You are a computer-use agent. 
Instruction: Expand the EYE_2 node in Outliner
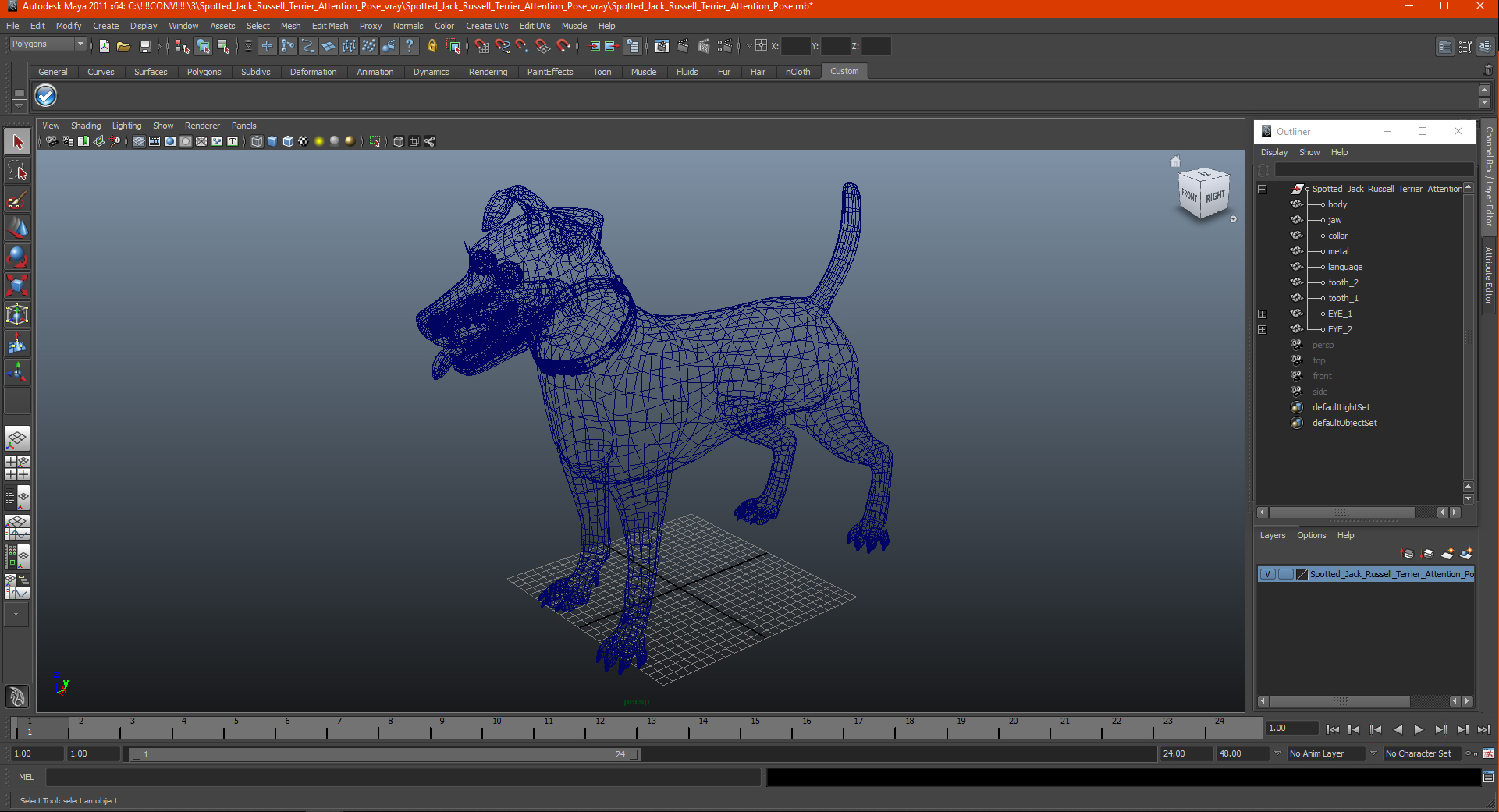(x=1262, y=329)
